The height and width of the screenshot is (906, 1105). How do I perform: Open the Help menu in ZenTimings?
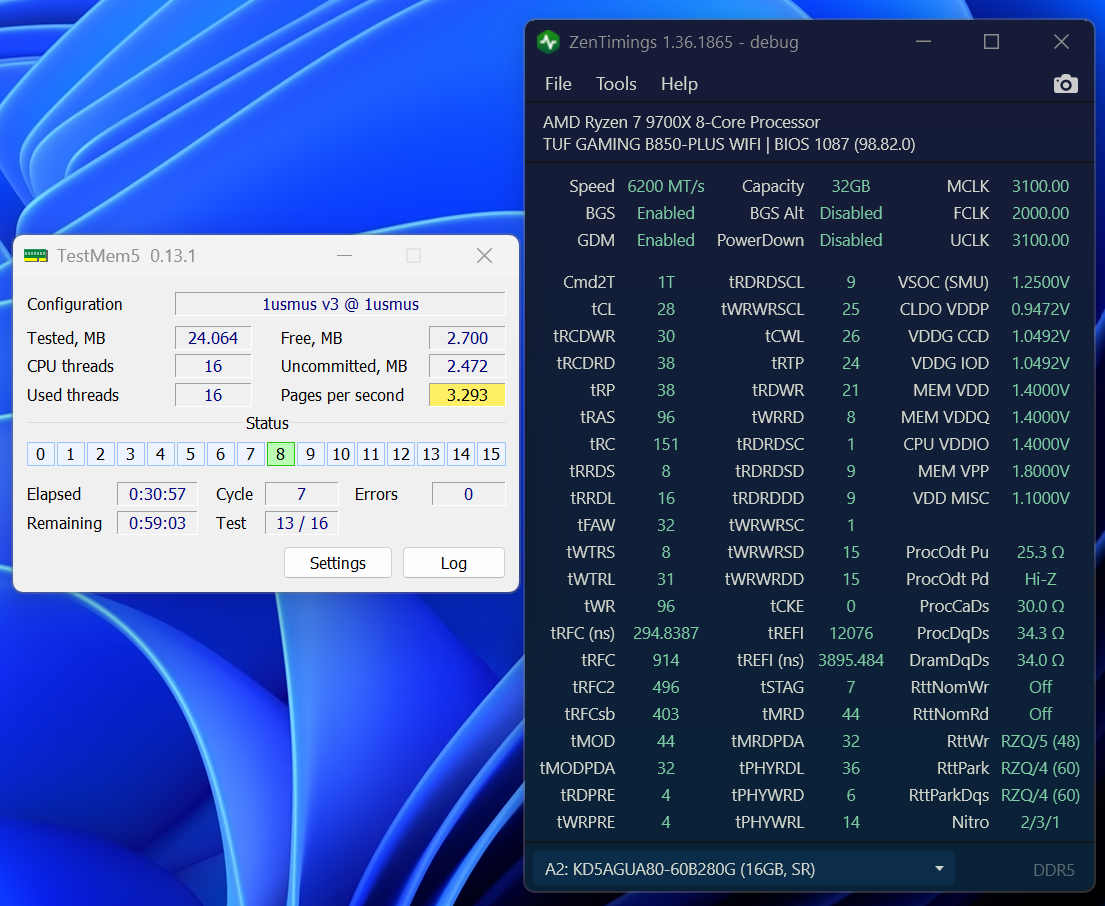pos(679,84)
